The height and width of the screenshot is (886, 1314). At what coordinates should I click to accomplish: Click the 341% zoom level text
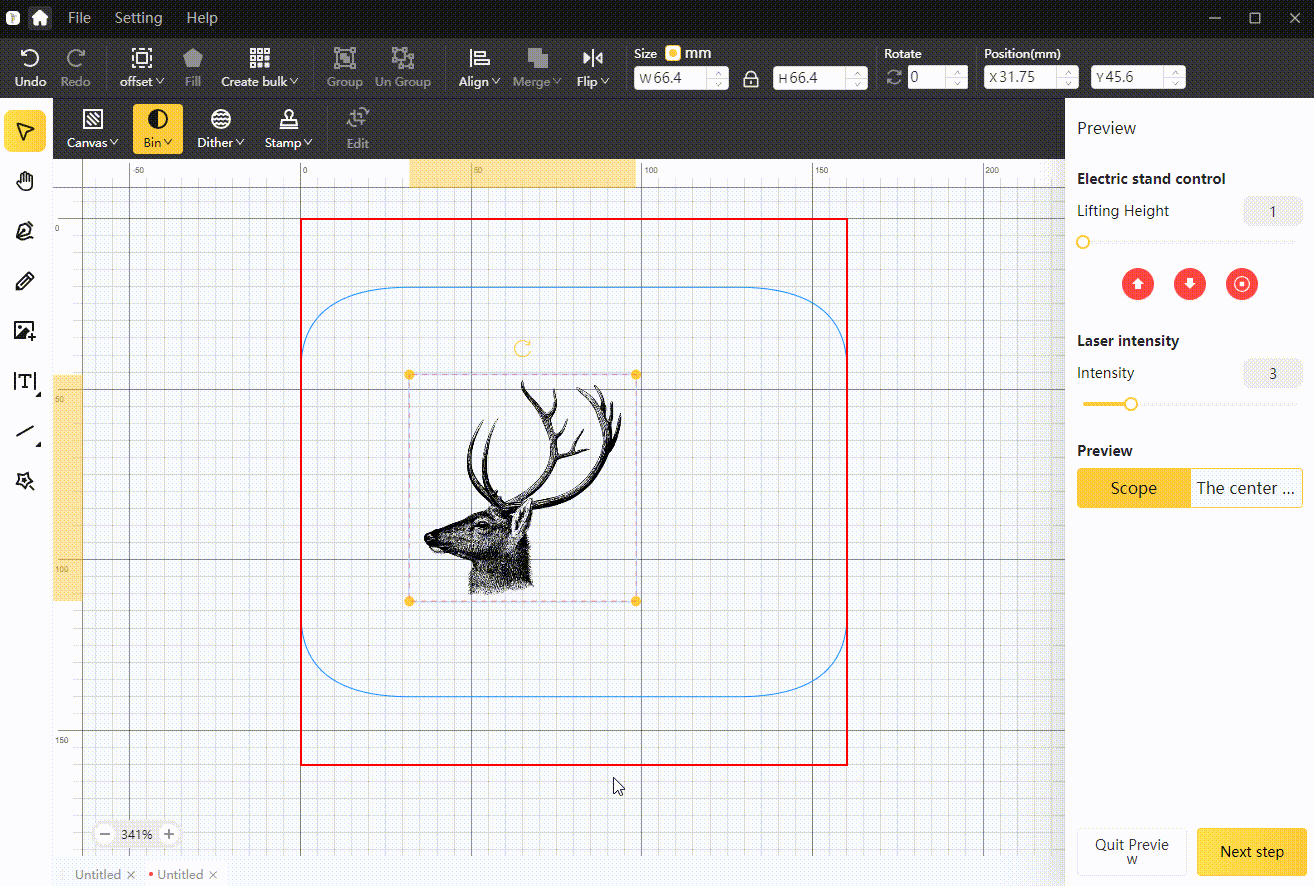click(x=137, y=834)
